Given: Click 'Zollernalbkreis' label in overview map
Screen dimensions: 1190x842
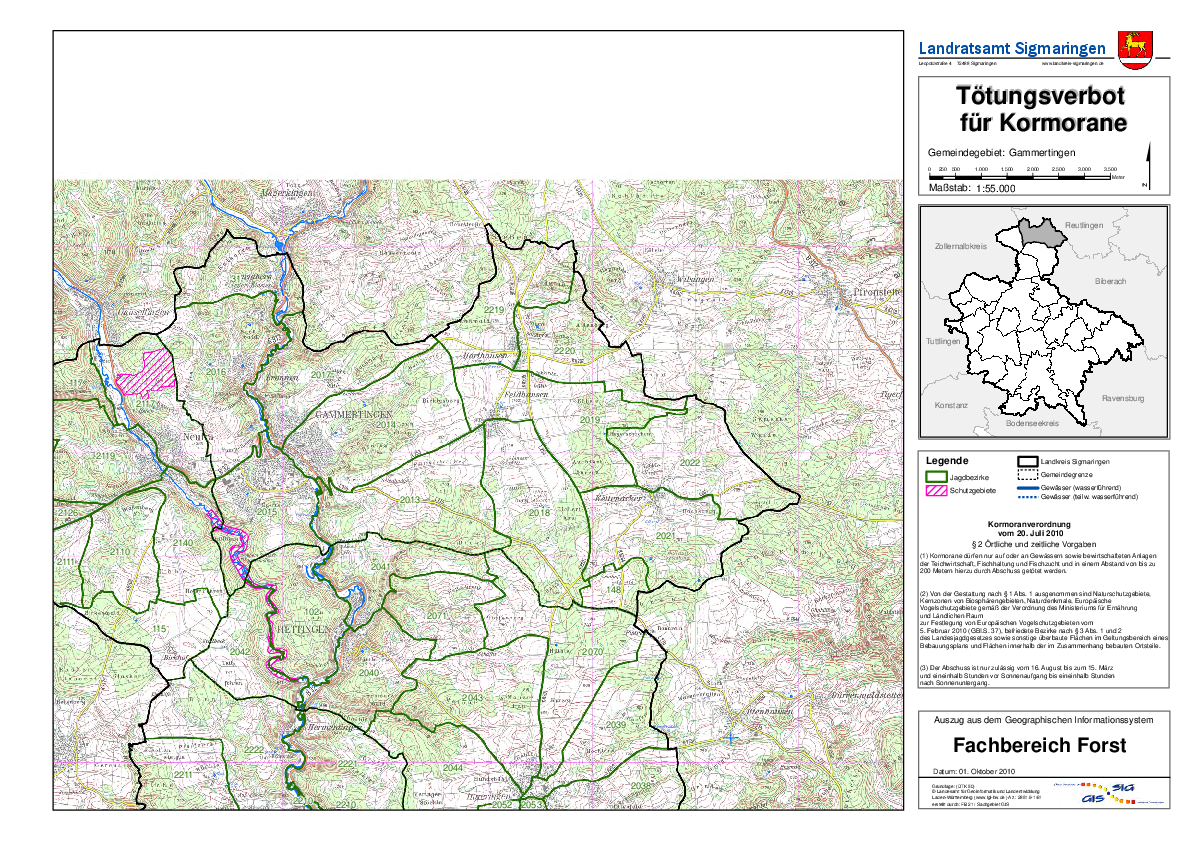Looking at the screenshot, I should [x=961, y=247].
